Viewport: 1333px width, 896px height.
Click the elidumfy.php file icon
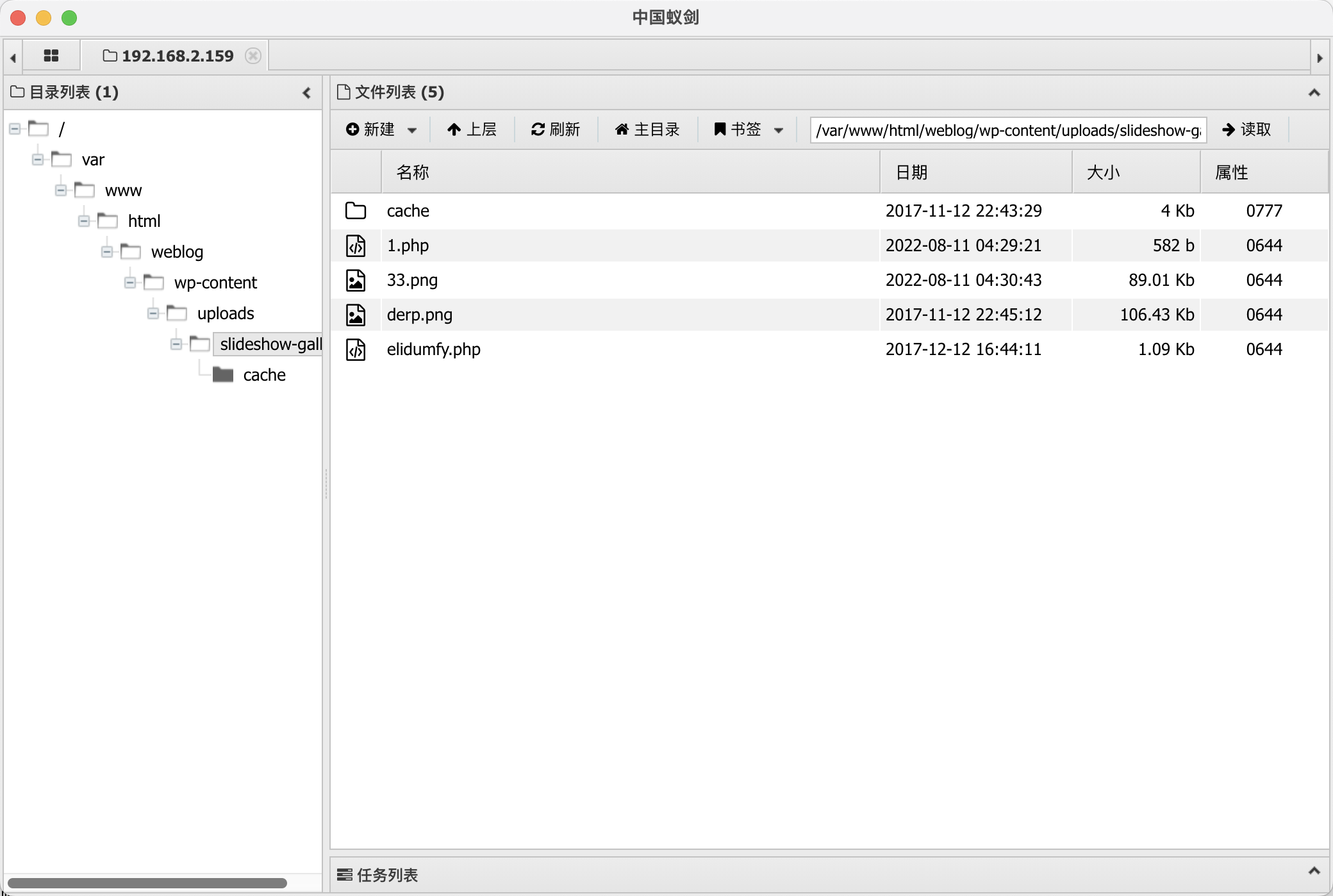click(x=356, y=349)
